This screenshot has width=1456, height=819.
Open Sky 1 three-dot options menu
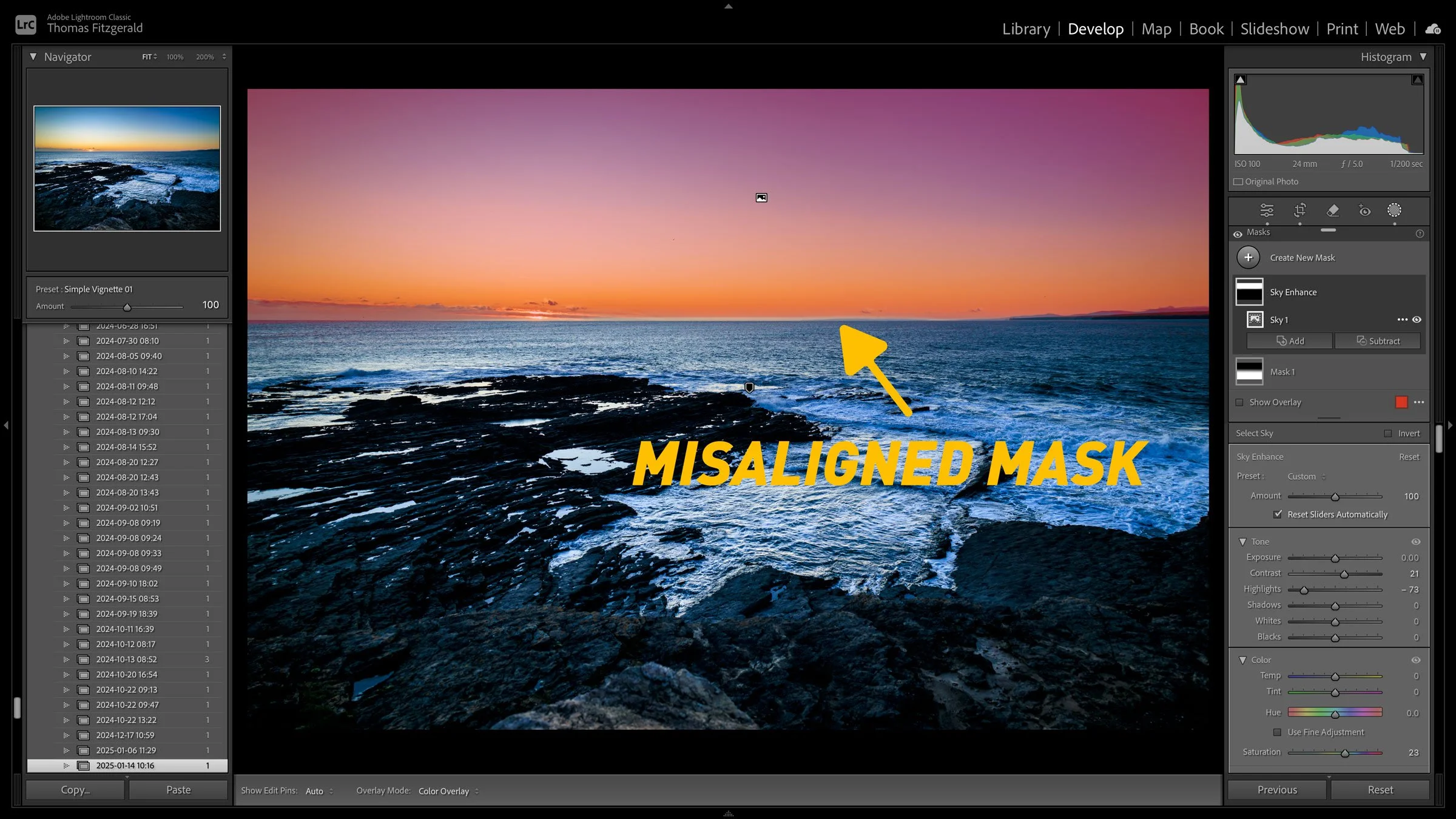1402,320
